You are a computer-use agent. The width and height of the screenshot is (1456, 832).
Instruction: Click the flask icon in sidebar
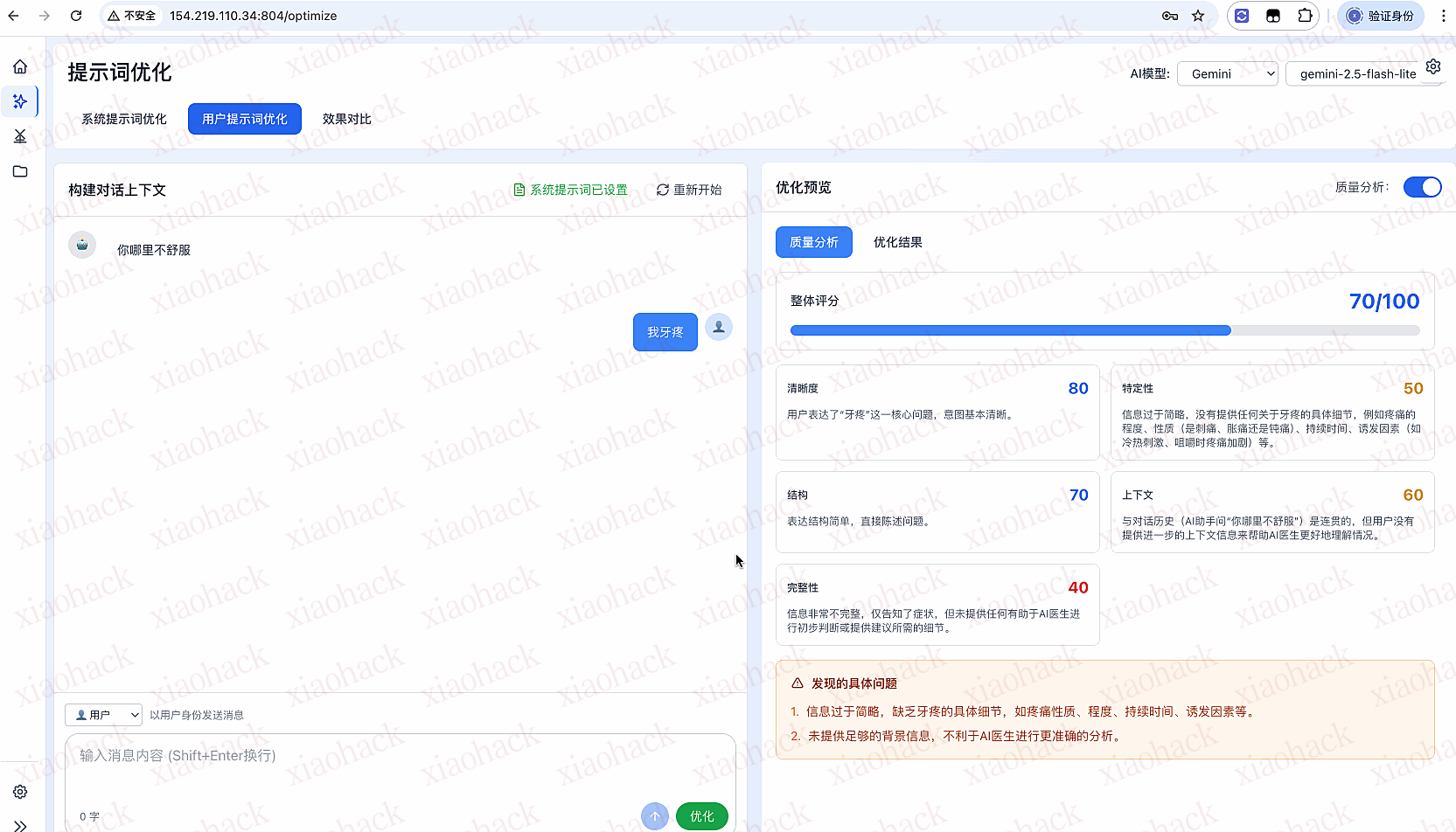(x=20, y=135)
